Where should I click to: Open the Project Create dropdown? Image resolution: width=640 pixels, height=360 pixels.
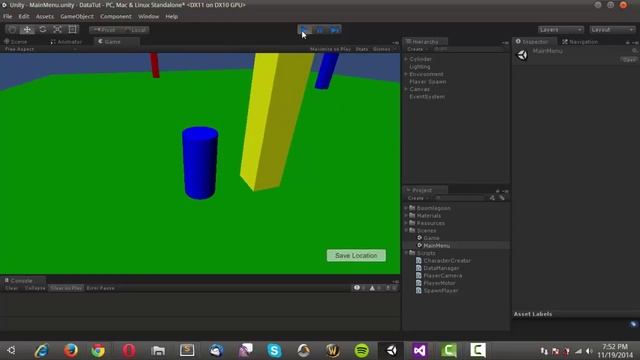click(x=418, y=198)
